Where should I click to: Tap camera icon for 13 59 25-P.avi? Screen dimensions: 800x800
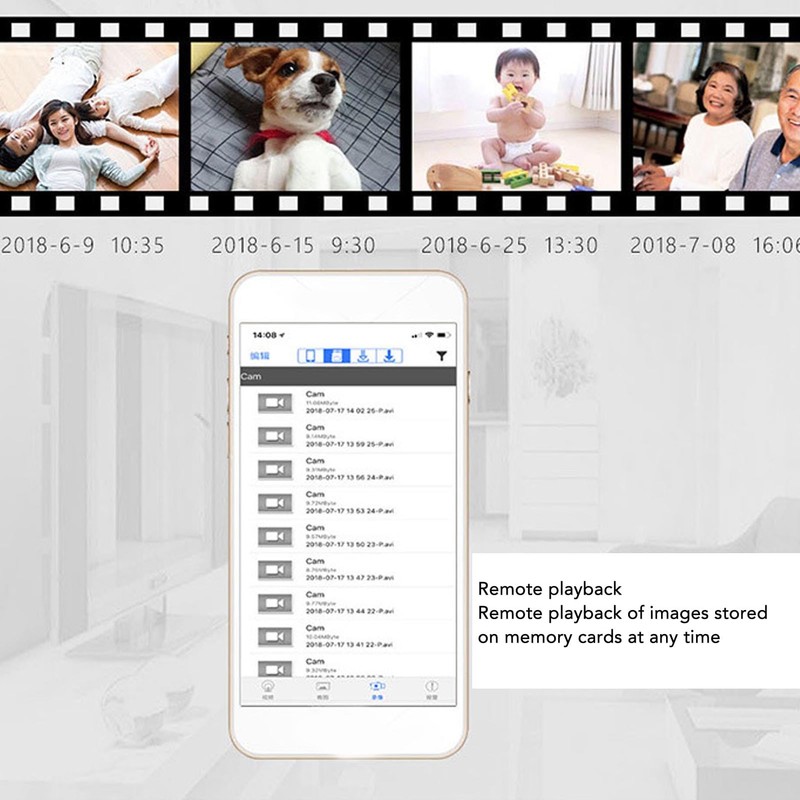coord(274,436)
